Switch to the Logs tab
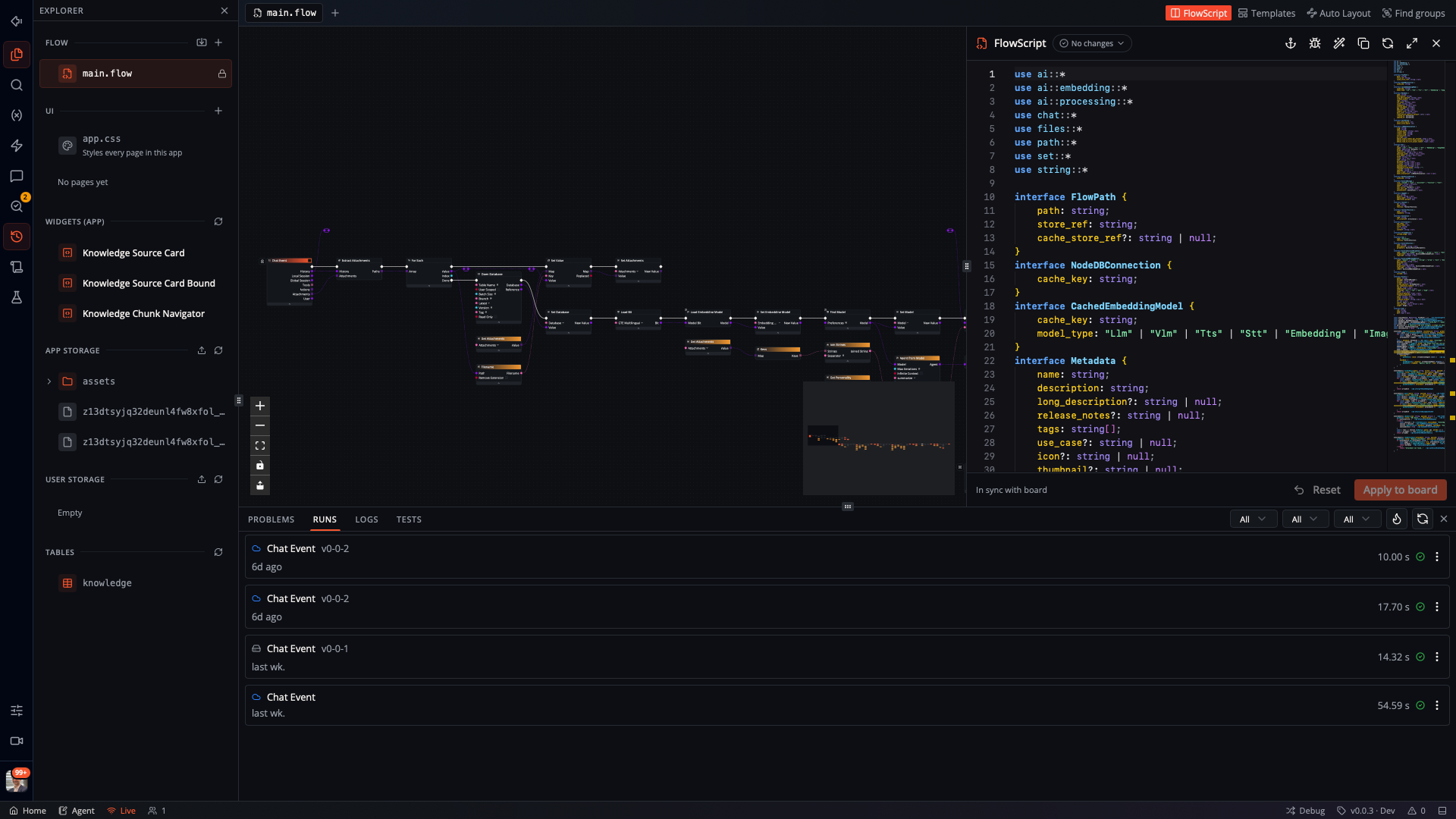 (366, 519)
